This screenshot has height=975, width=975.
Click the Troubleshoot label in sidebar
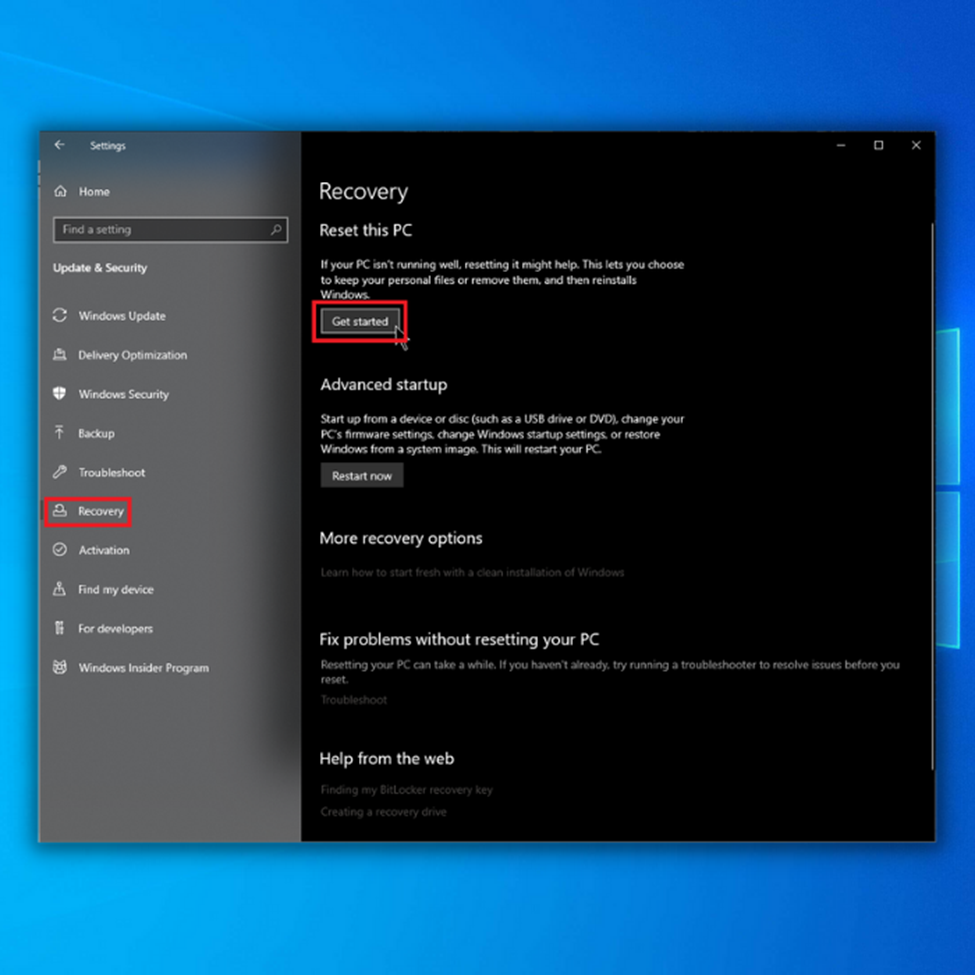[112, 473]
